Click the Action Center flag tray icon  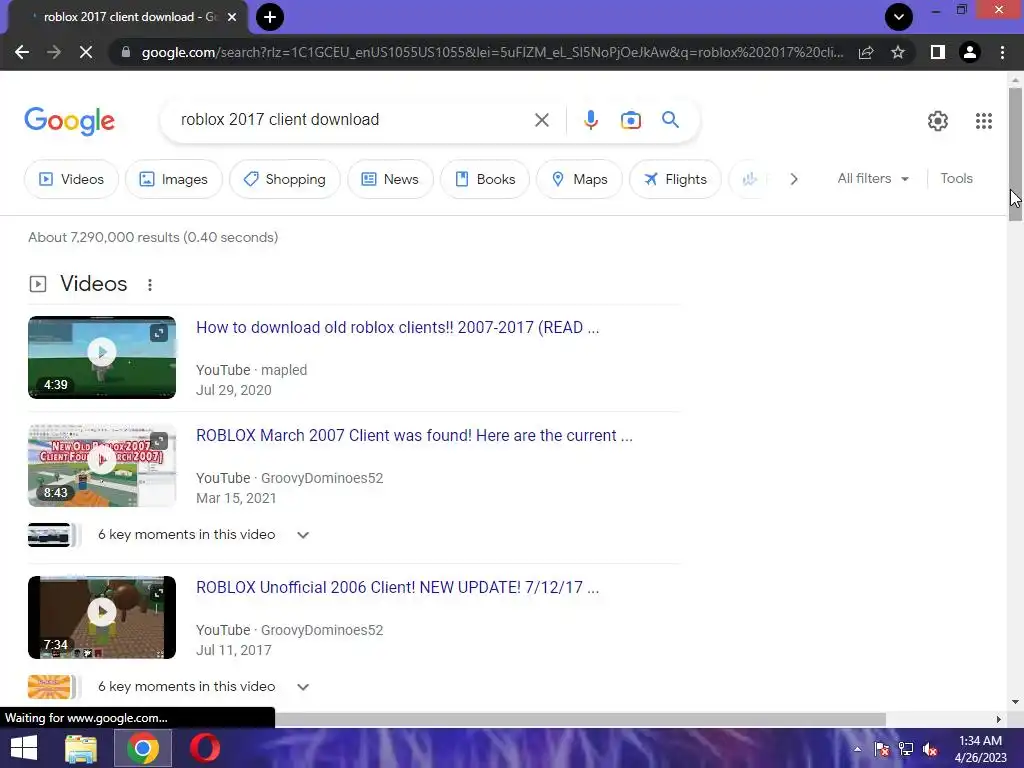[x=882, y=749]
